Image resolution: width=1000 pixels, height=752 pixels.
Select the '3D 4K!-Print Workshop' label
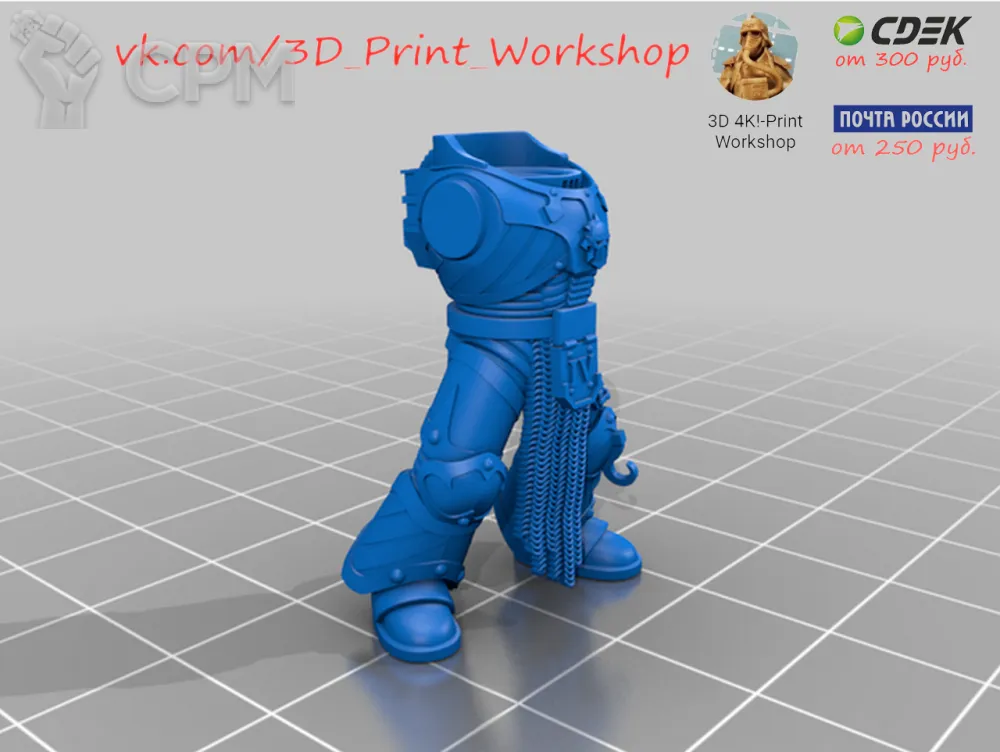tap(755, 131)
